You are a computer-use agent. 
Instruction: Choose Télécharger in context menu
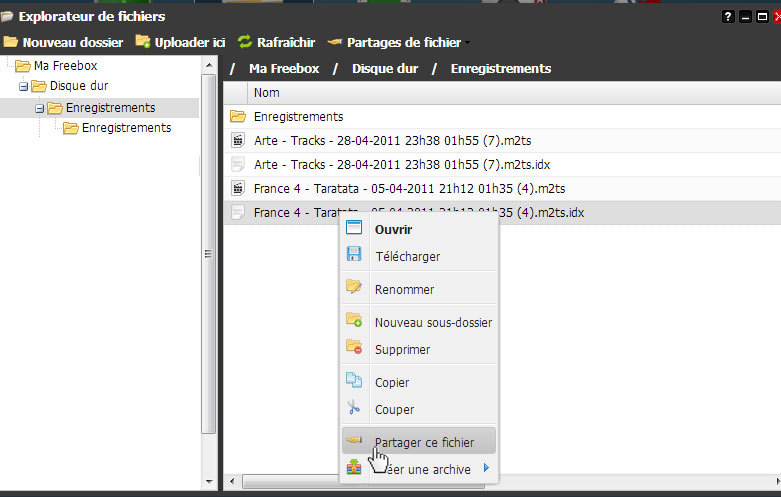click(419, 256)
